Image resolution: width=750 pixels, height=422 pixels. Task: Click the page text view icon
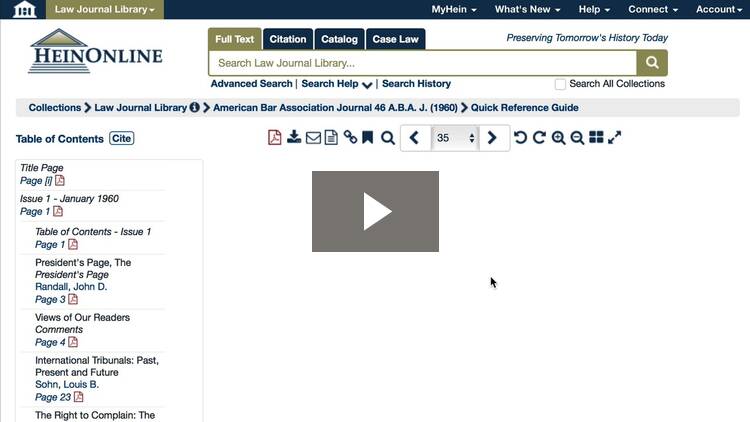(331, 138)
